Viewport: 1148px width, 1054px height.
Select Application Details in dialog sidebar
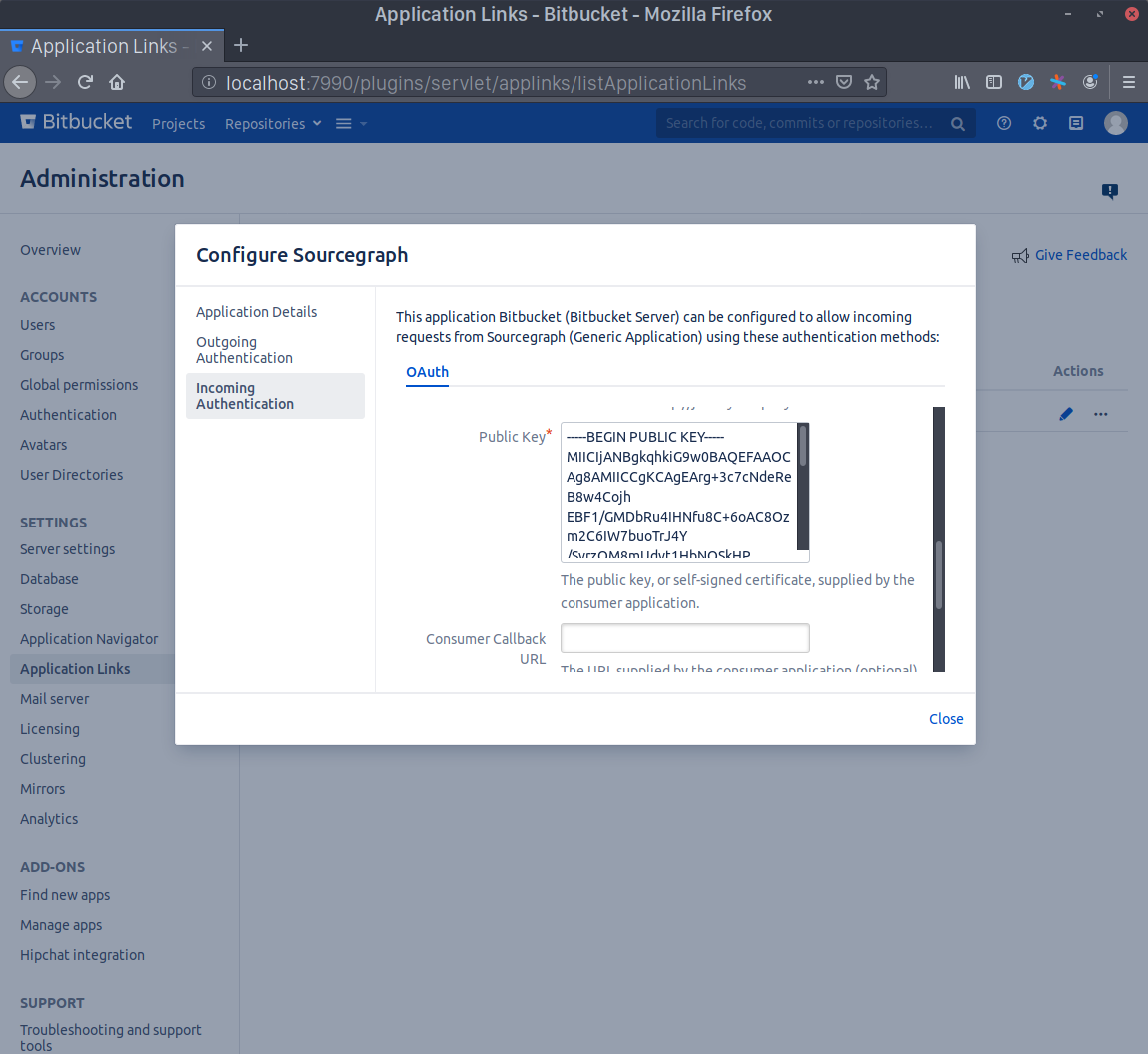tap(256, 312)
